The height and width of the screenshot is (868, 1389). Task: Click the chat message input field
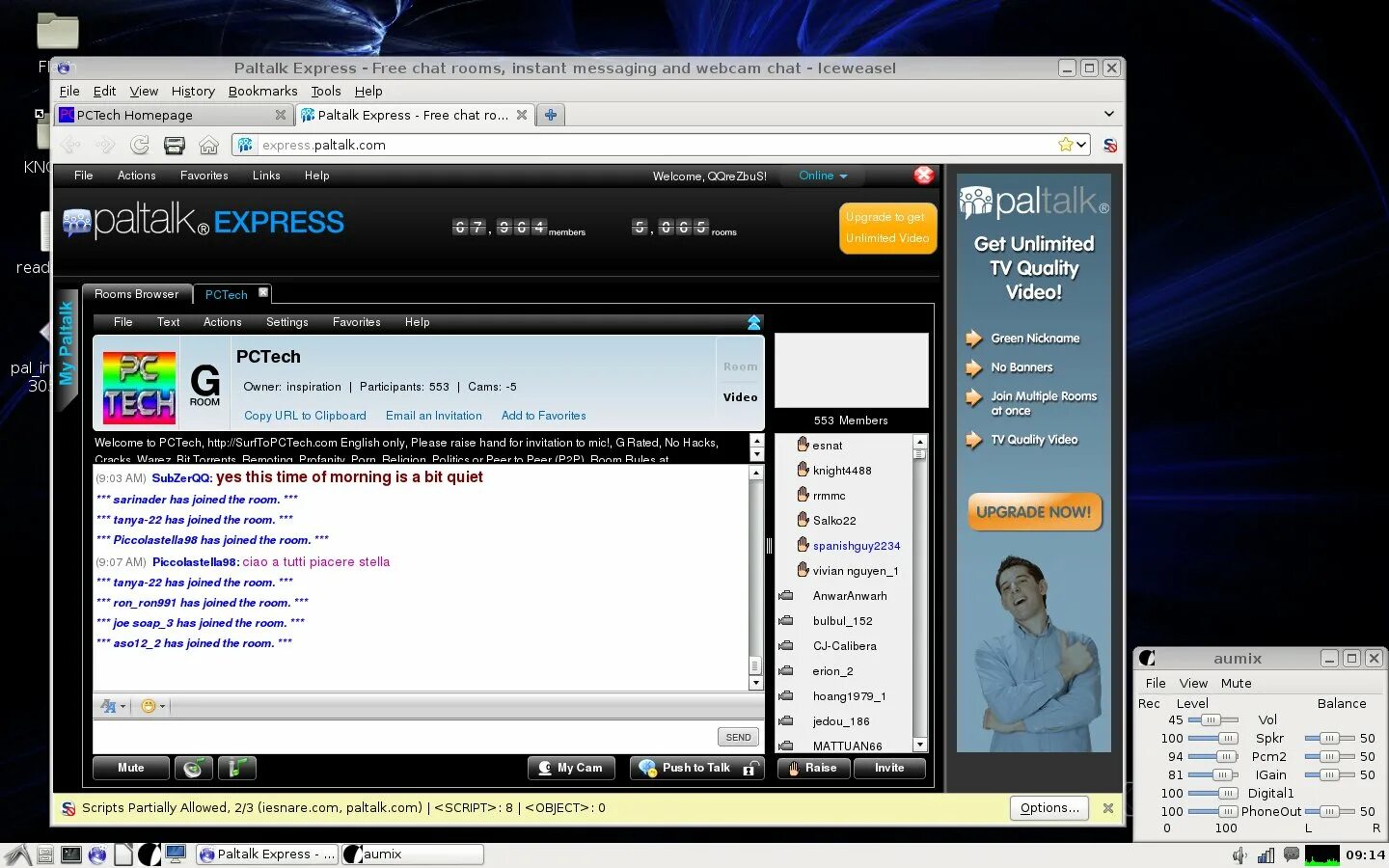(405, 737)
